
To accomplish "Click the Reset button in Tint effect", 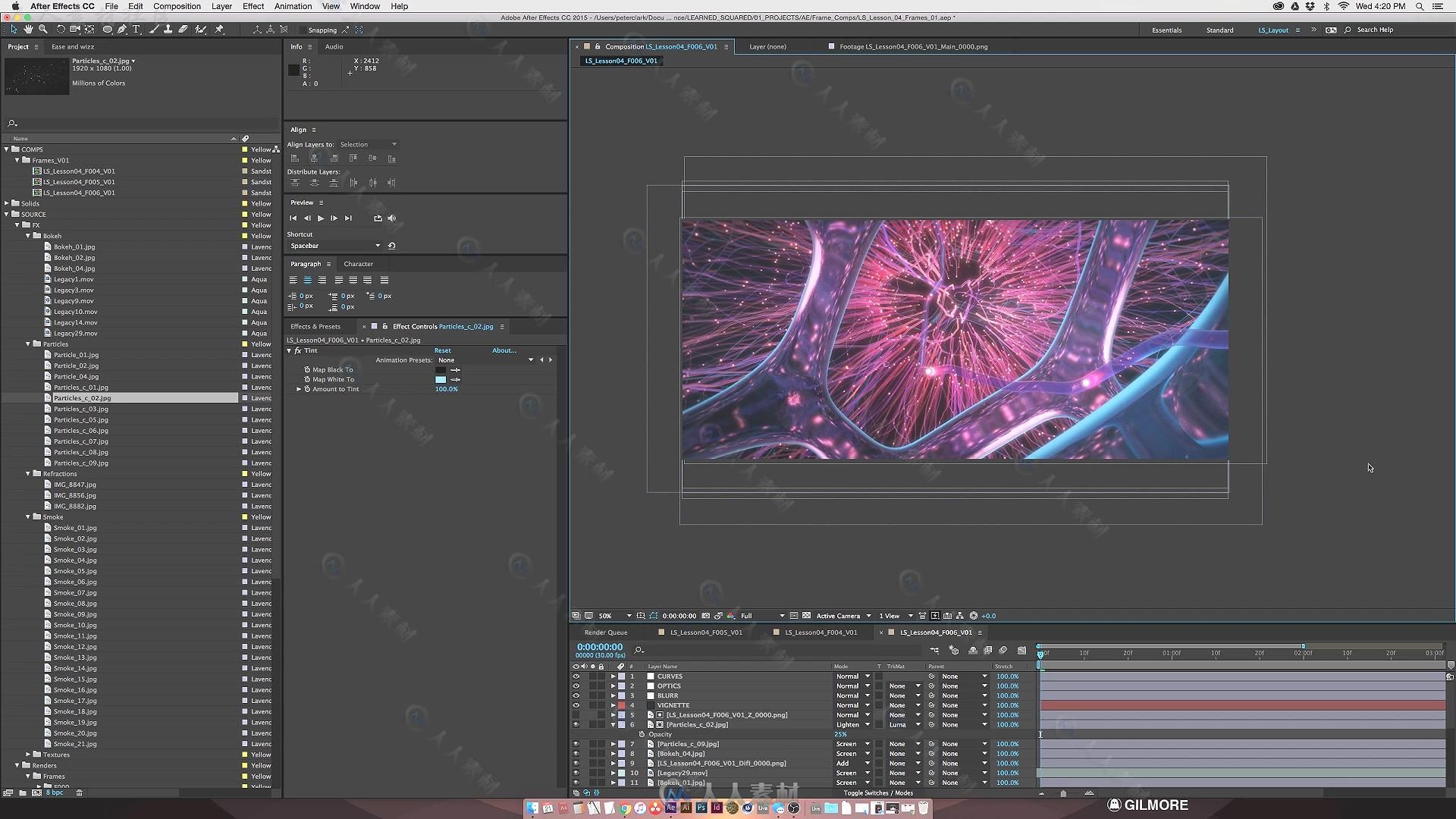I will (443, 350).
